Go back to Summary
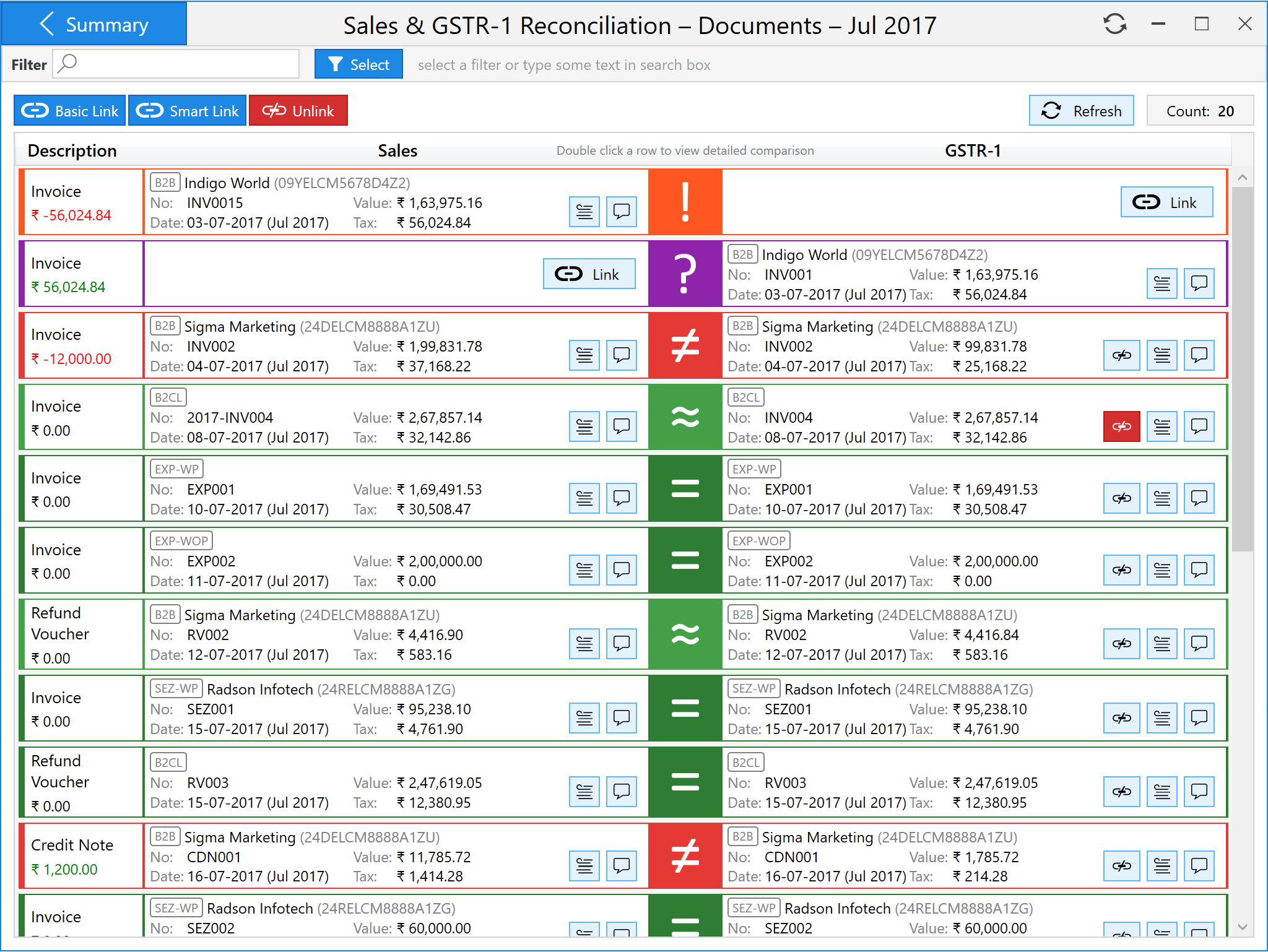The width and height of the screenshot is (1268, 952). coord(94,24)
